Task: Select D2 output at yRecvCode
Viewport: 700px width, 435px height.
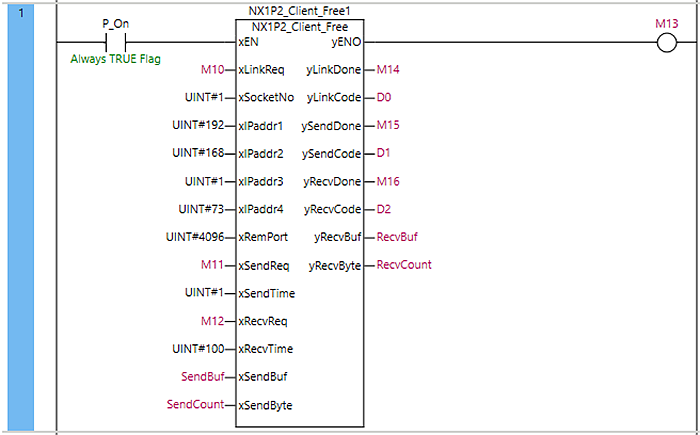Action: 384,209
